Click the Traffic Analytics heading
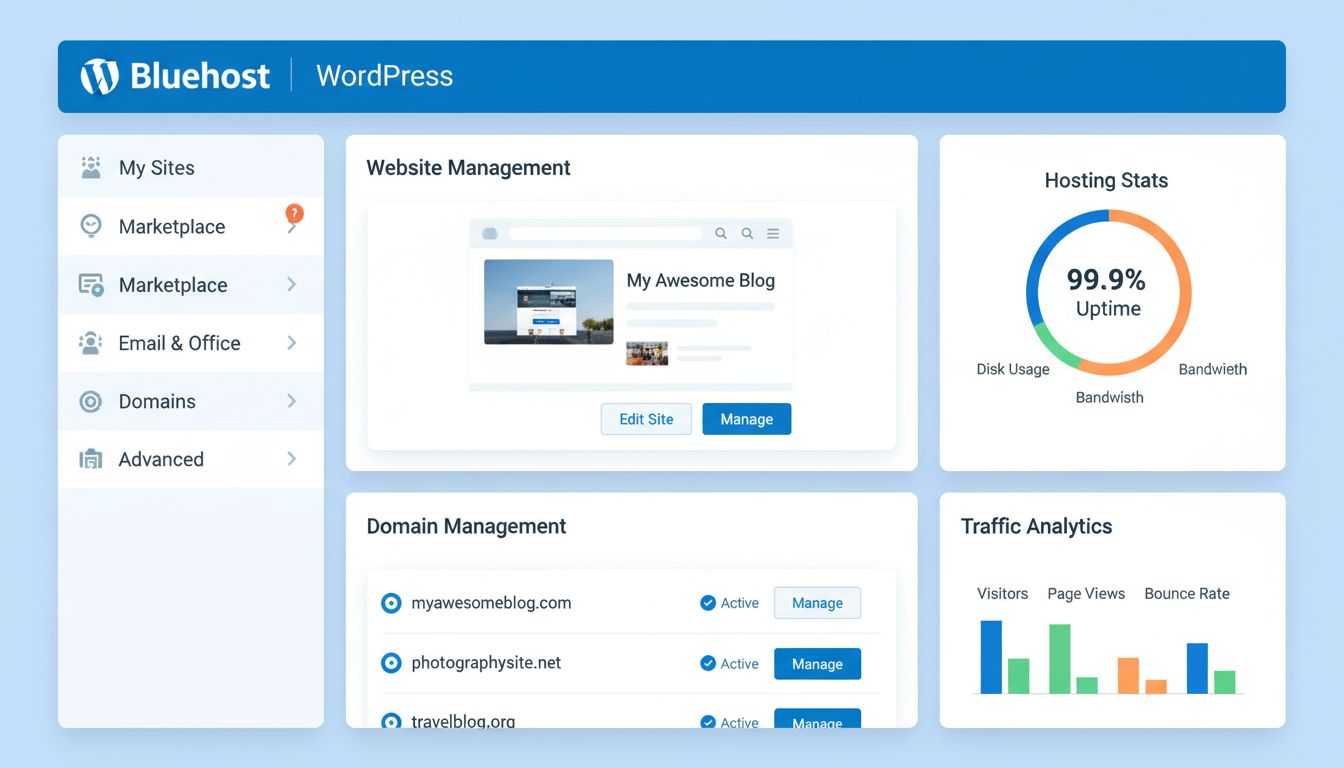1344x768 pixels. pos(1036,526)
